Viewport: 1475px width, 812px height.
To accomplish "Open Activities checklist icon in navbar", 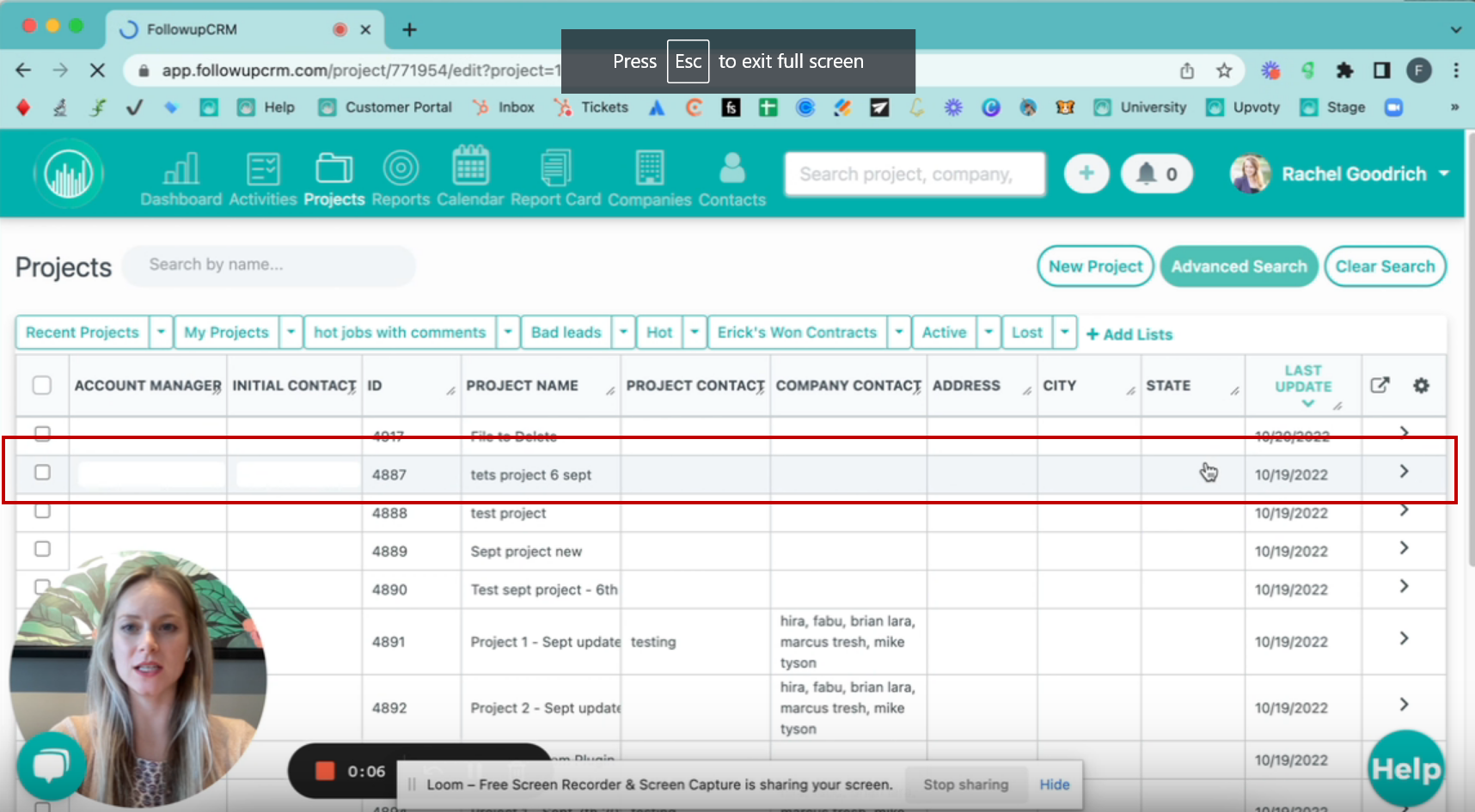I will [263, 169].
